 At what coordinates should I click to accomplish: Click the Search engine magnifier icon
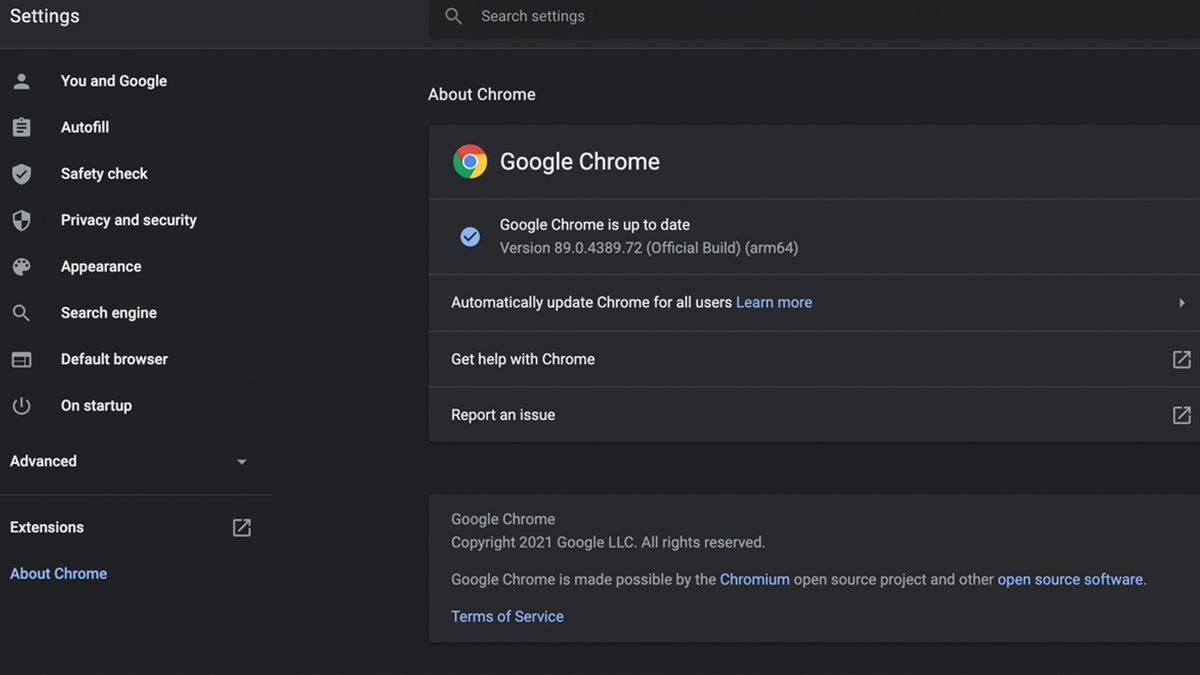tap(22, 312)
